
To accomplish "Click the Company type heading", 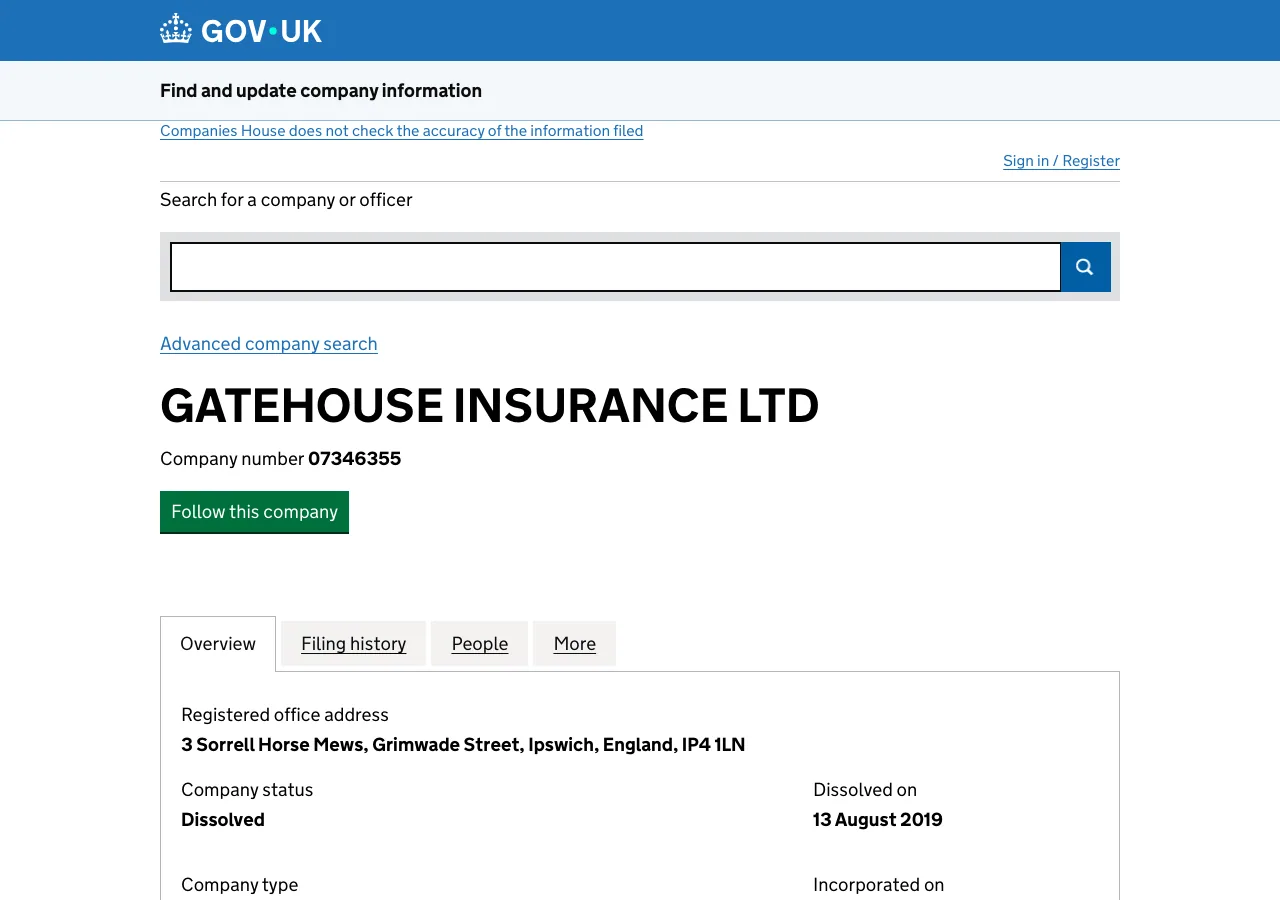I will click(x=239, y=884).
